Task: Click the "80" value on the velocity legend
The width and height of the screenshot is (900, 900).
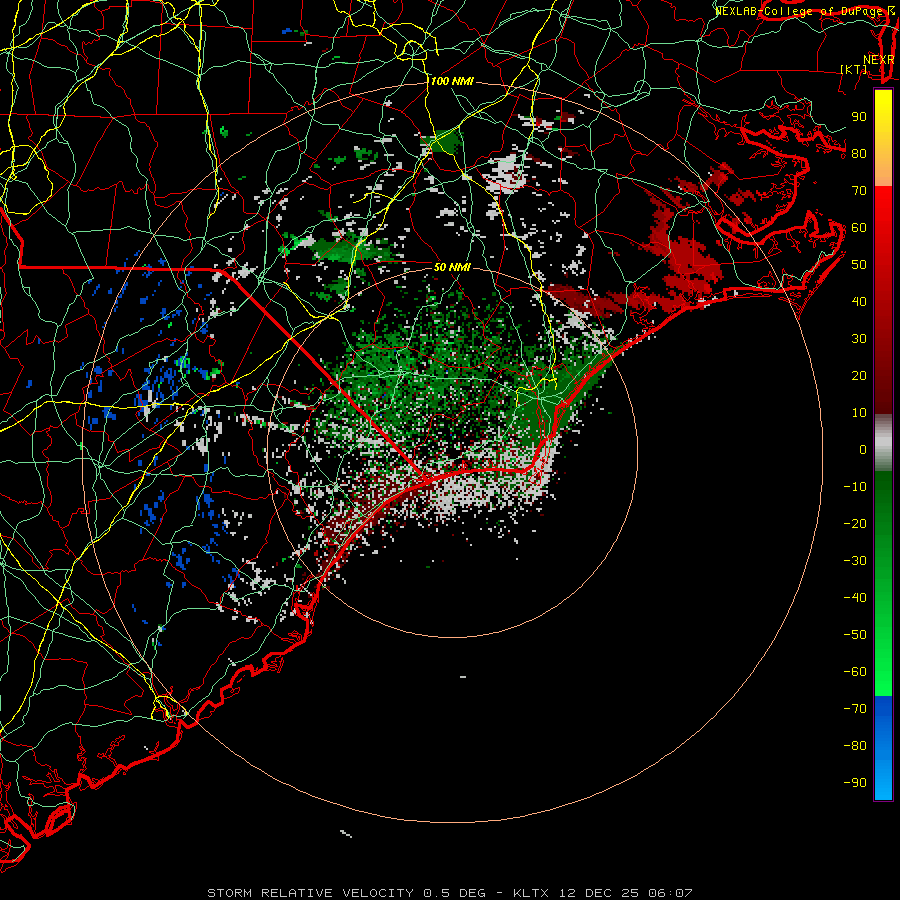Action: (x=859, y=153)
